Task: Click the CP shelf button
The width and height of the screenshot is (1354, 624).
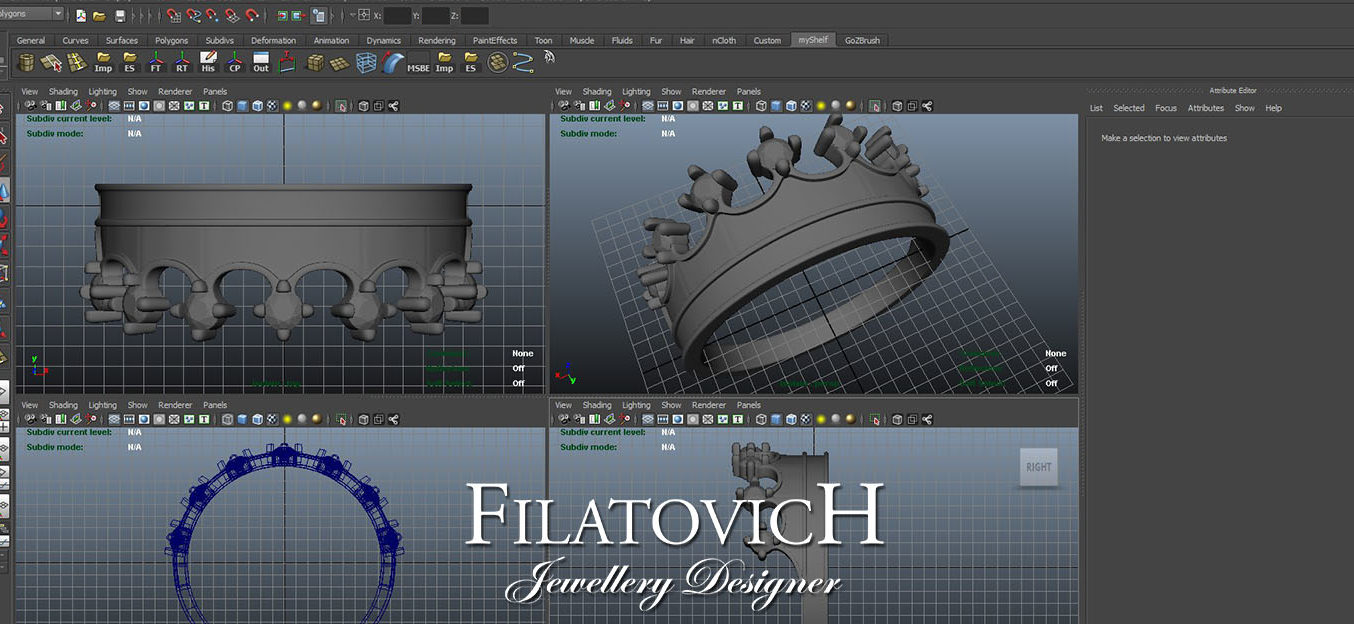Action: (x=235, y=62)
